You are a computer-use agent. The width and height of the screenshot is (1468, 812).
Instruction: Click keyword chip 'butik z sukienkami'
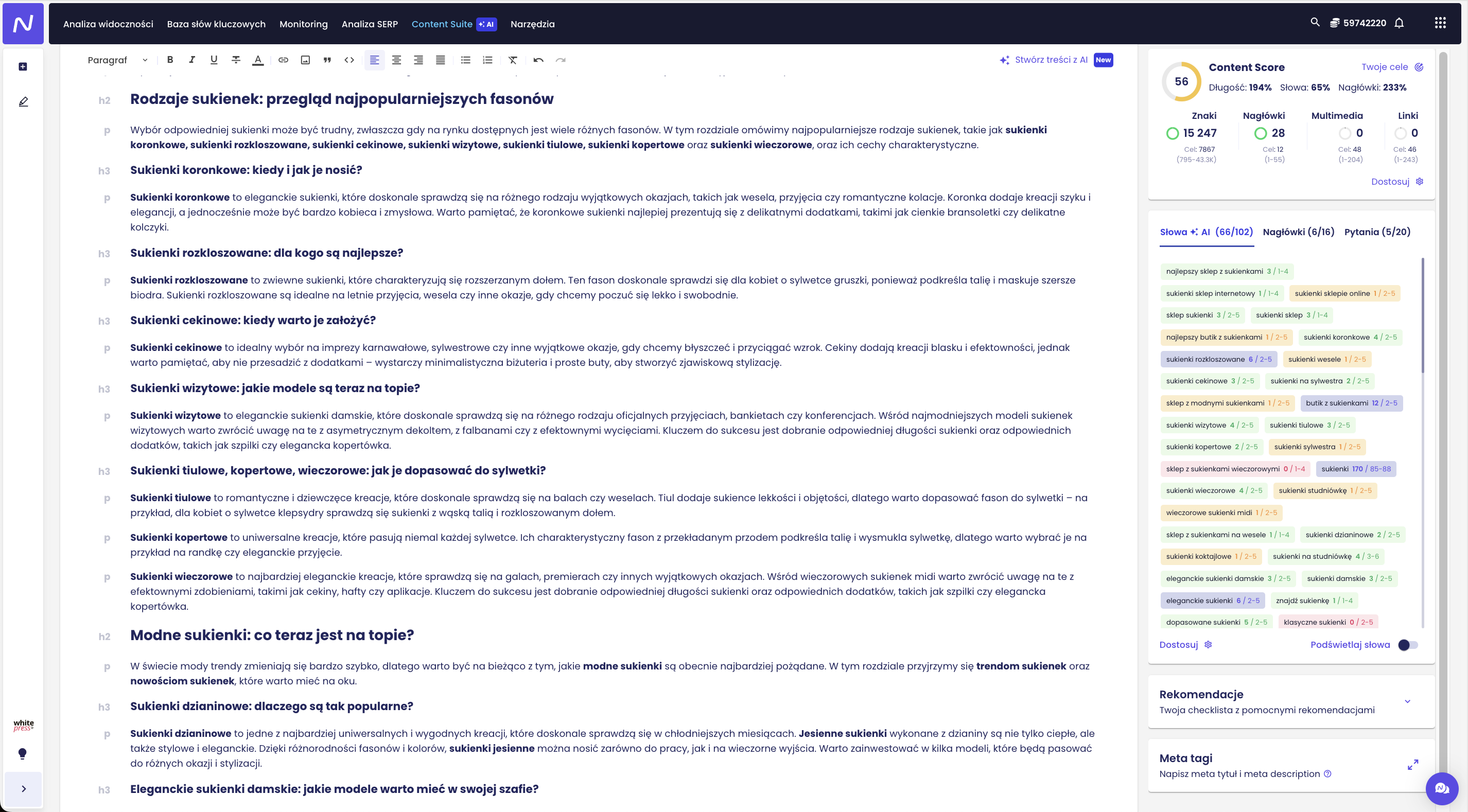click(x=1351, y=403)
